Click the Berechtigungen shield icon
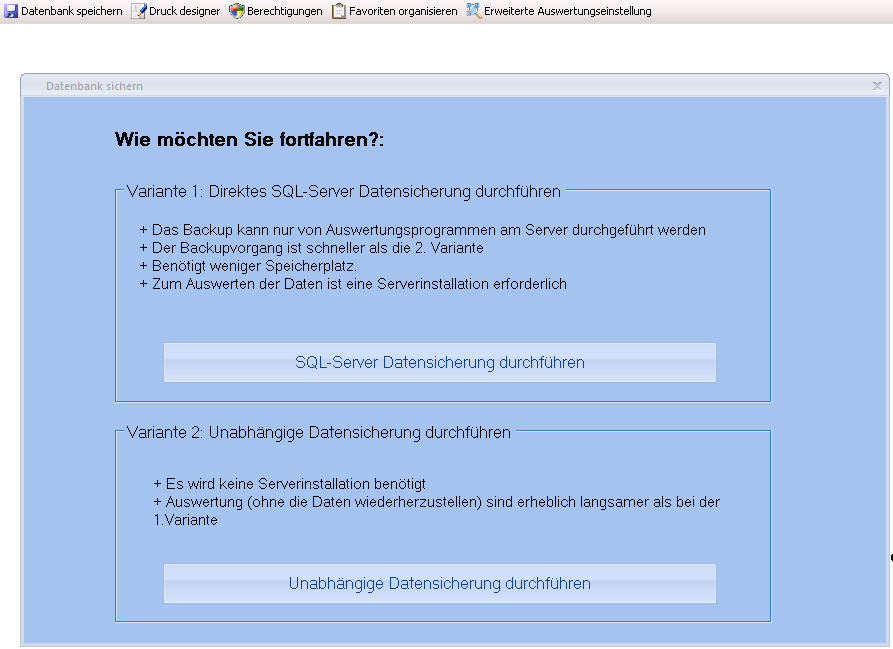This screenshot has width=893, height=649. [236, 11]
